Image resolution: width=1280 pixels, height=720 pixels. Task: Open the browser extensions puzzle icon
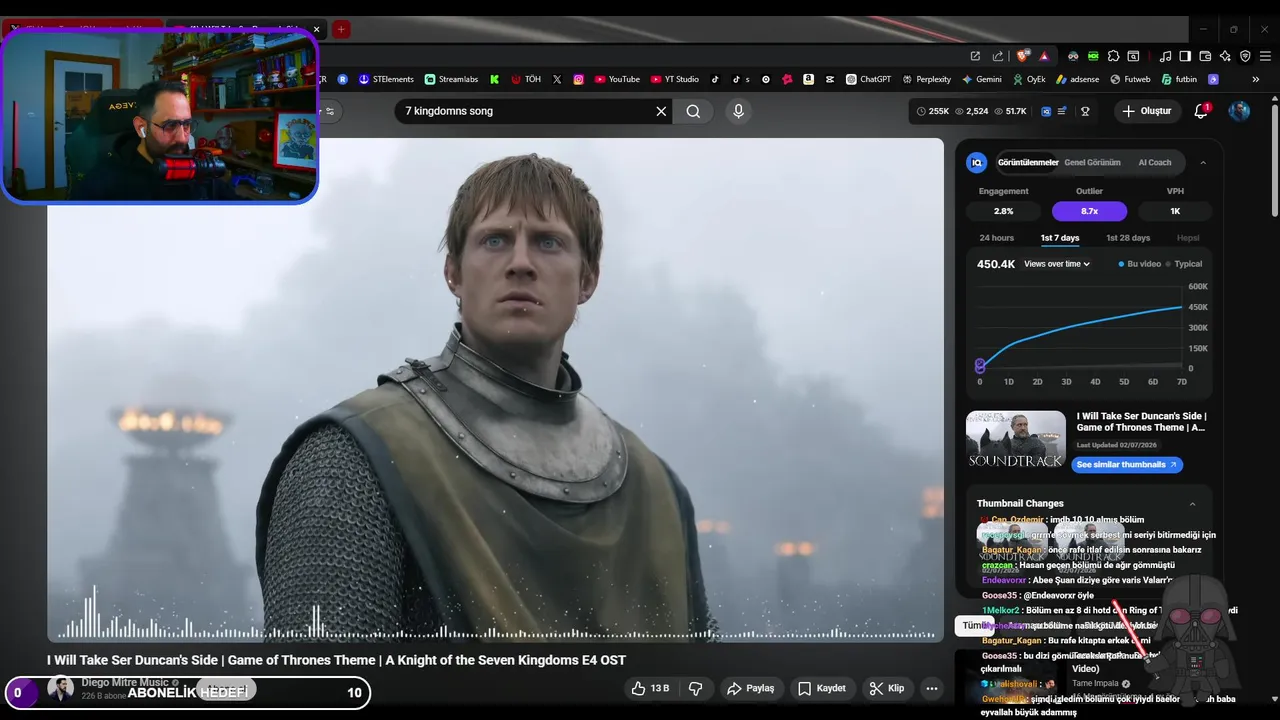(1113, 56)
